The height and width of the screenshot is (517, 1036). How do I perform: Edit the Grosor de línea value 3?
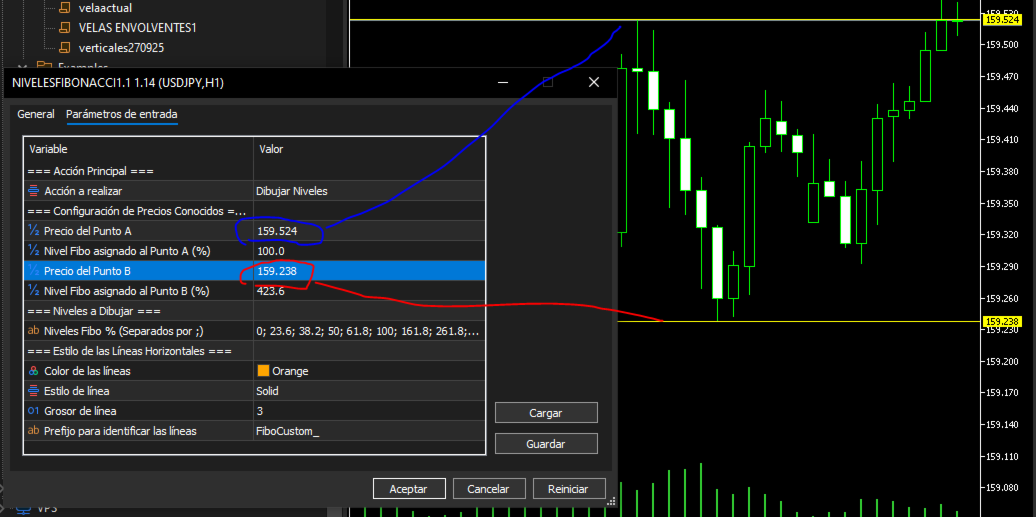point(370,411)
